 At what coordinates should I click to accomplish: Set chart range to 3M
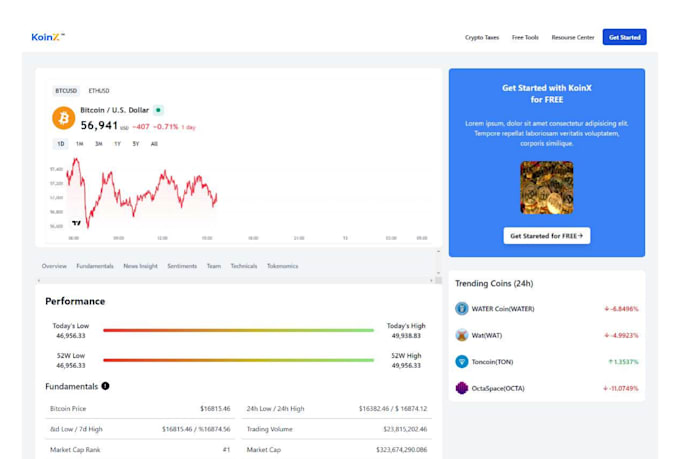point(98,144)
